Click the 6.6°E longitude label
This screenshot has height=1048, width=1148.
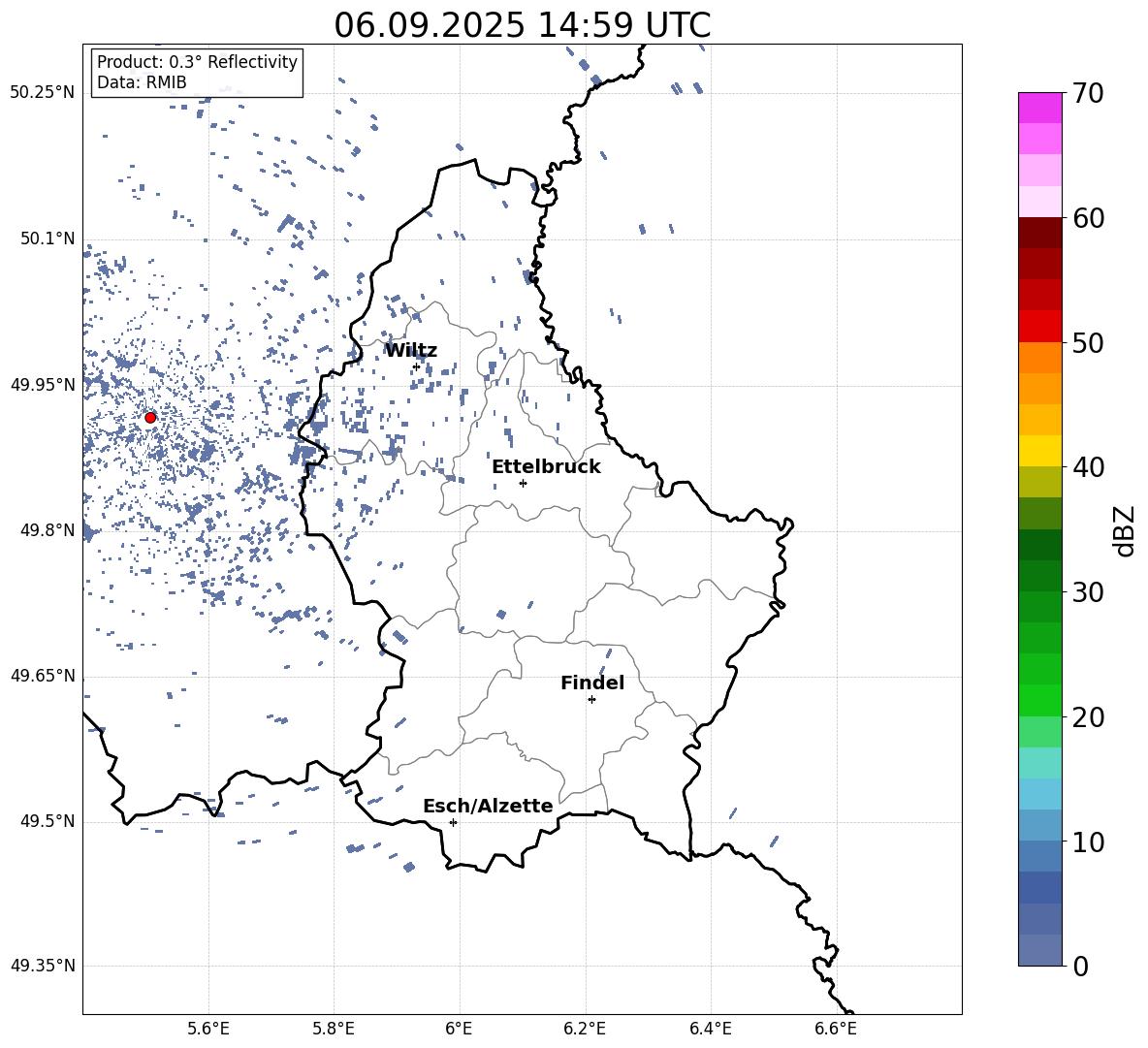836,1029
